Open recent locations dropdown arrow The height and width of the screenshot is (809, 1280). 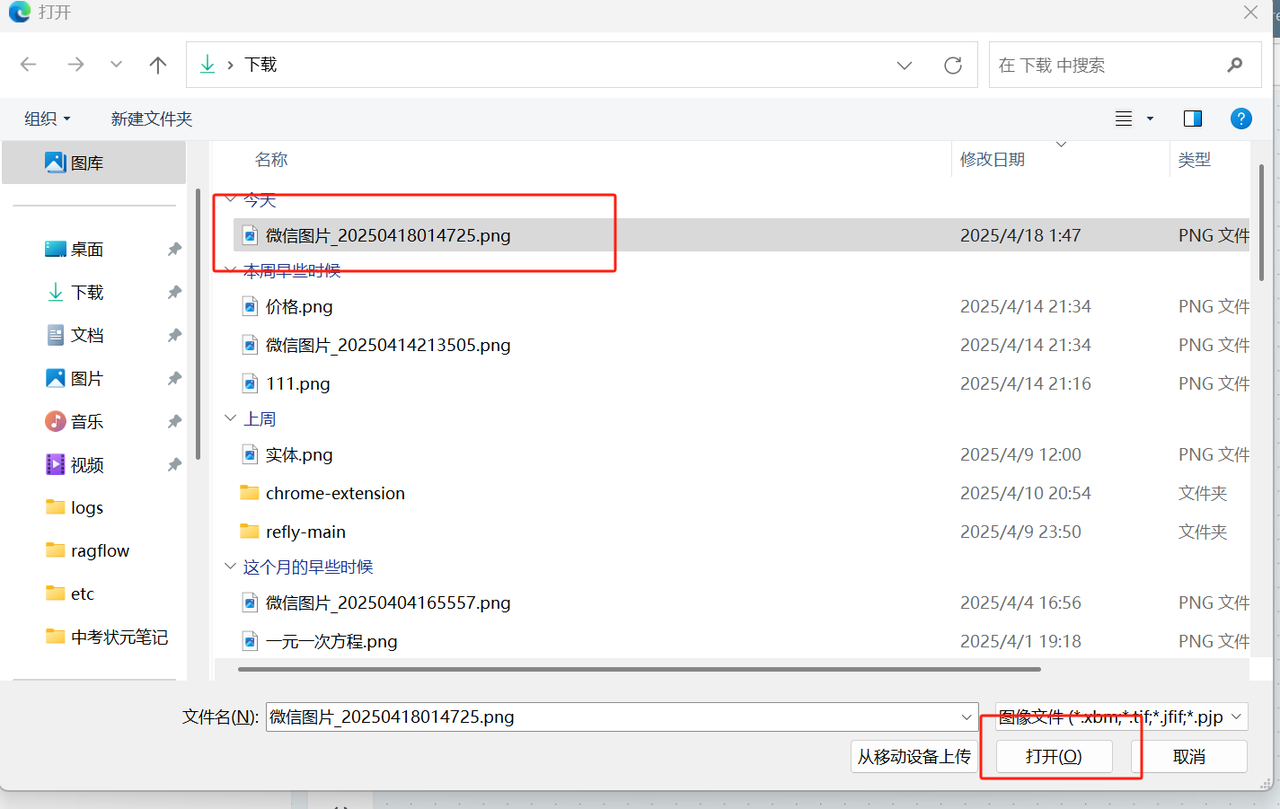pyautogui.click(x=116, y=65)
